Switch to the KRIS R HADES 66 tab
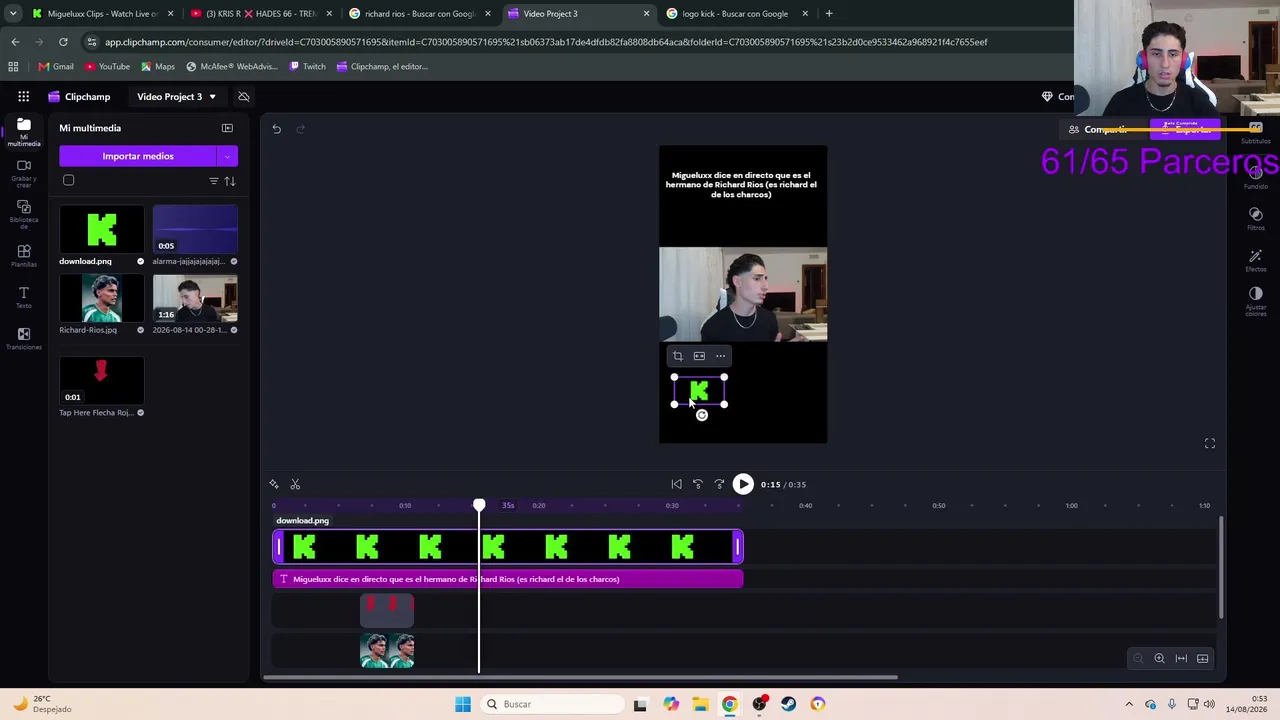 coord(261,14)
